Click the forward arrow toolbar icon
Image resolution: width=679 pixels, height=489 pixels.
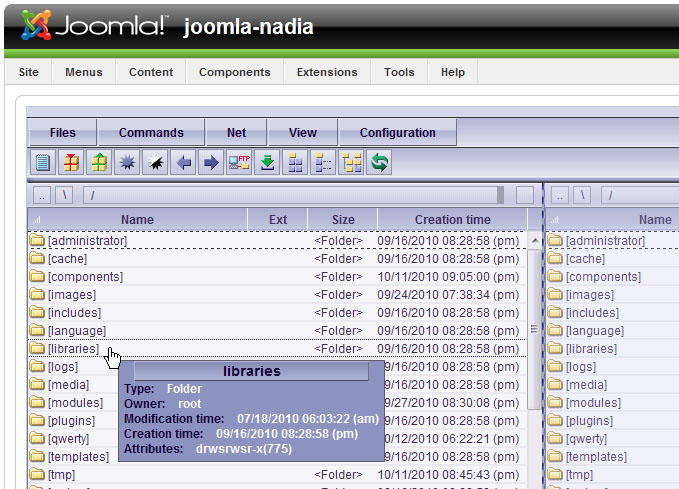(x=211, y=163)
